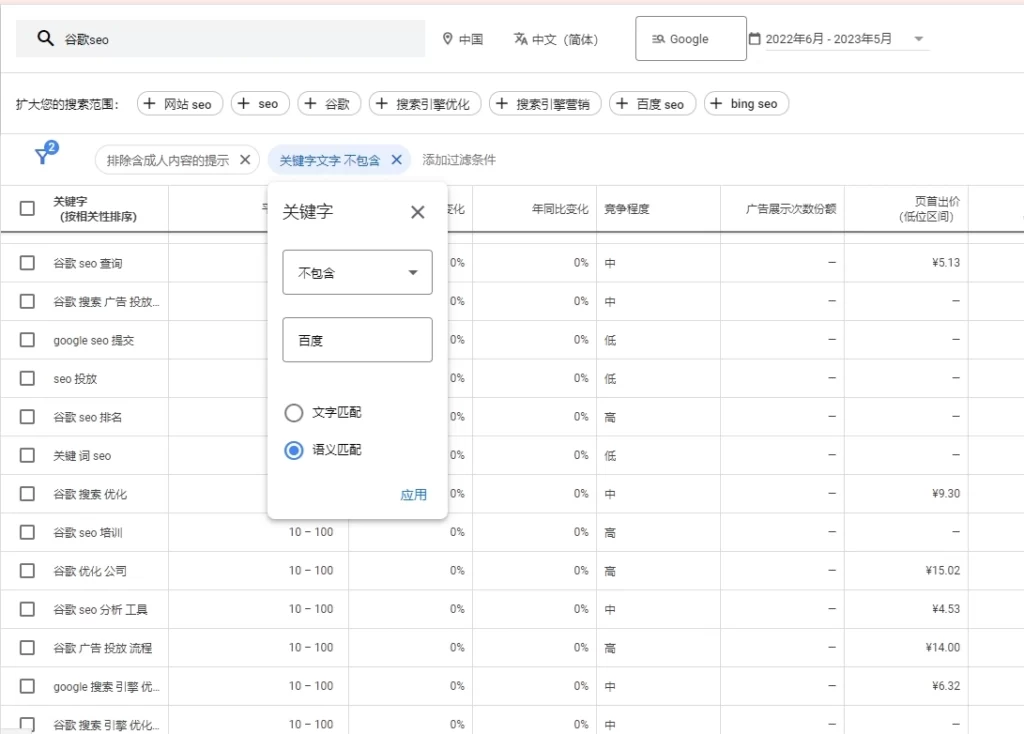Remove the 关键字文字 不包含 filter chip
The height and width of the screenshot is (734, 1024).
click(x=396, y=160)
